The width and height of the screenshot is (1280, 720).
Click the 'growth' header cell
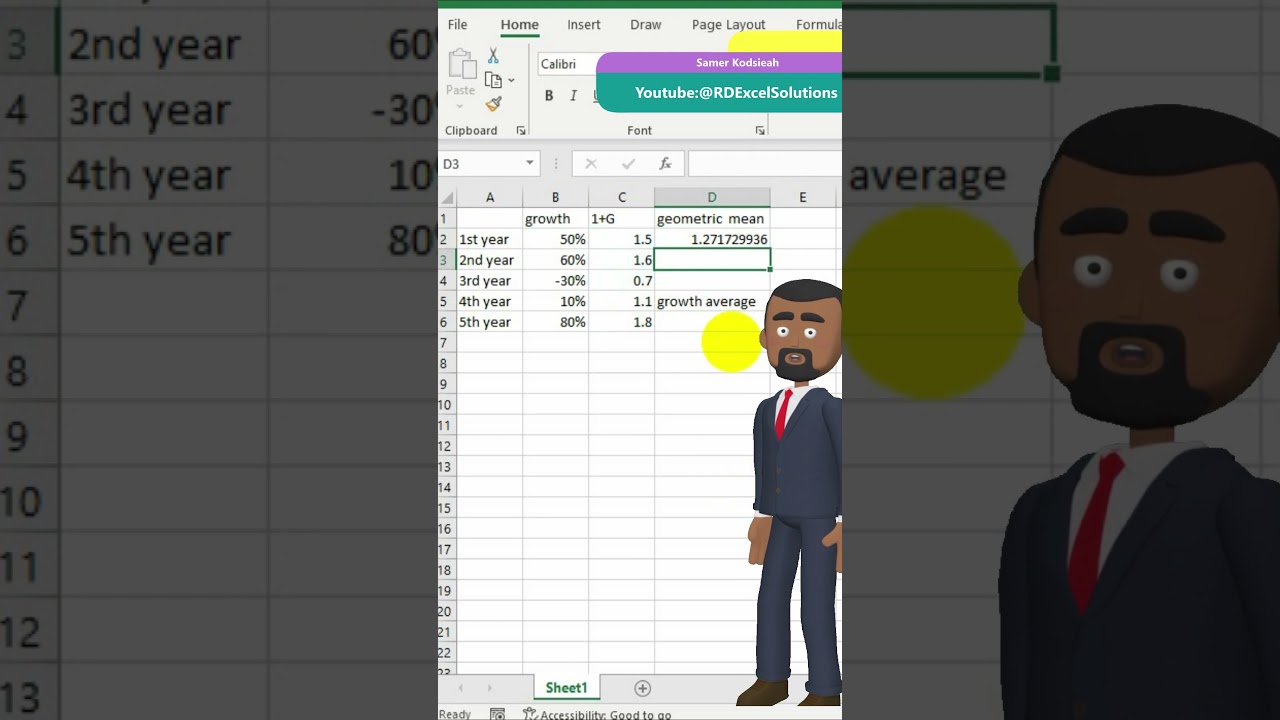point(555,219)
